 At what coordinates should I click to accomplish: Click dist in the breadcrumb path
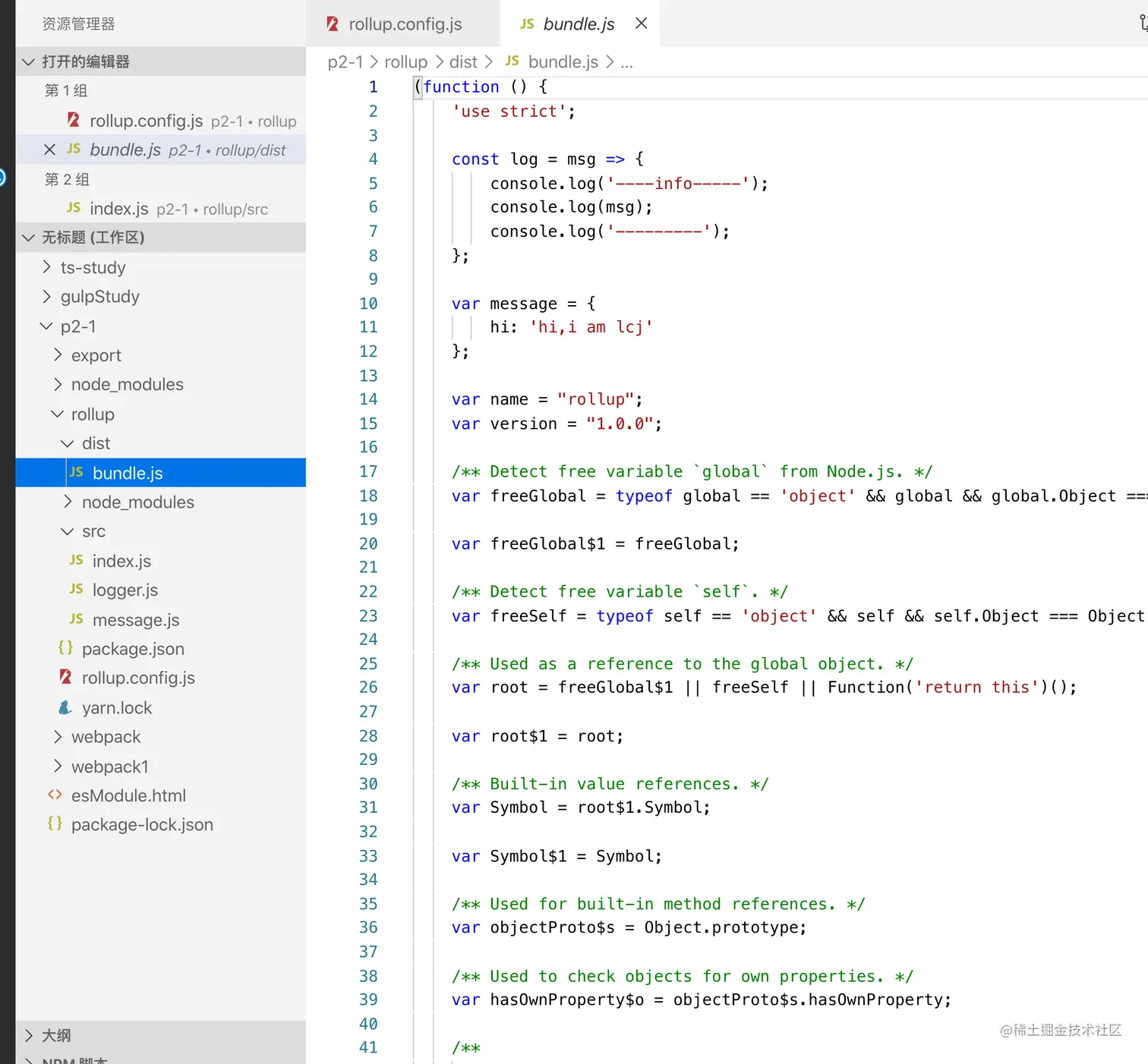click(x=463, y=61)
